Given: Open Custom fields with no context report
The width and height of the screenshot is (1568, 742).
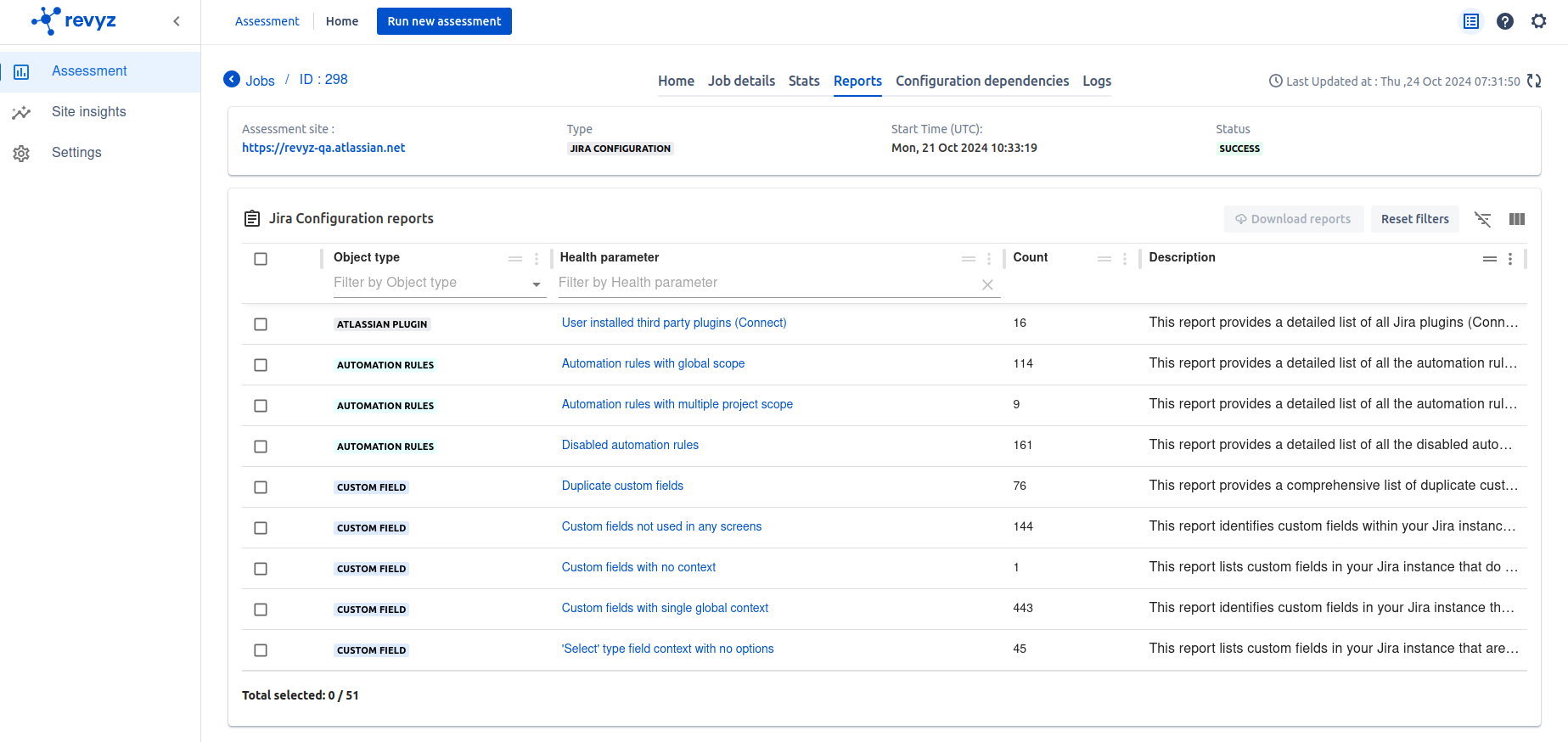Looking at the screenshot, I should coord(638,567).
